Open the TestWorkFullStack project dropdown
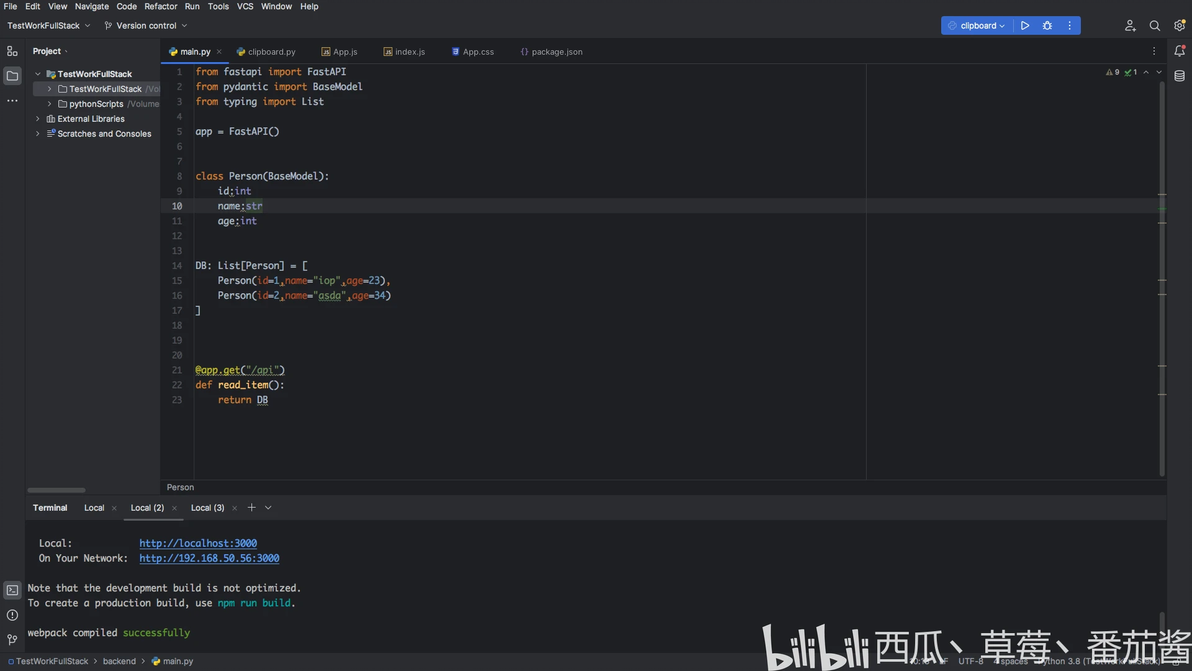The height and width of the screenshot is (671, 1192). [x=49, y=26]
